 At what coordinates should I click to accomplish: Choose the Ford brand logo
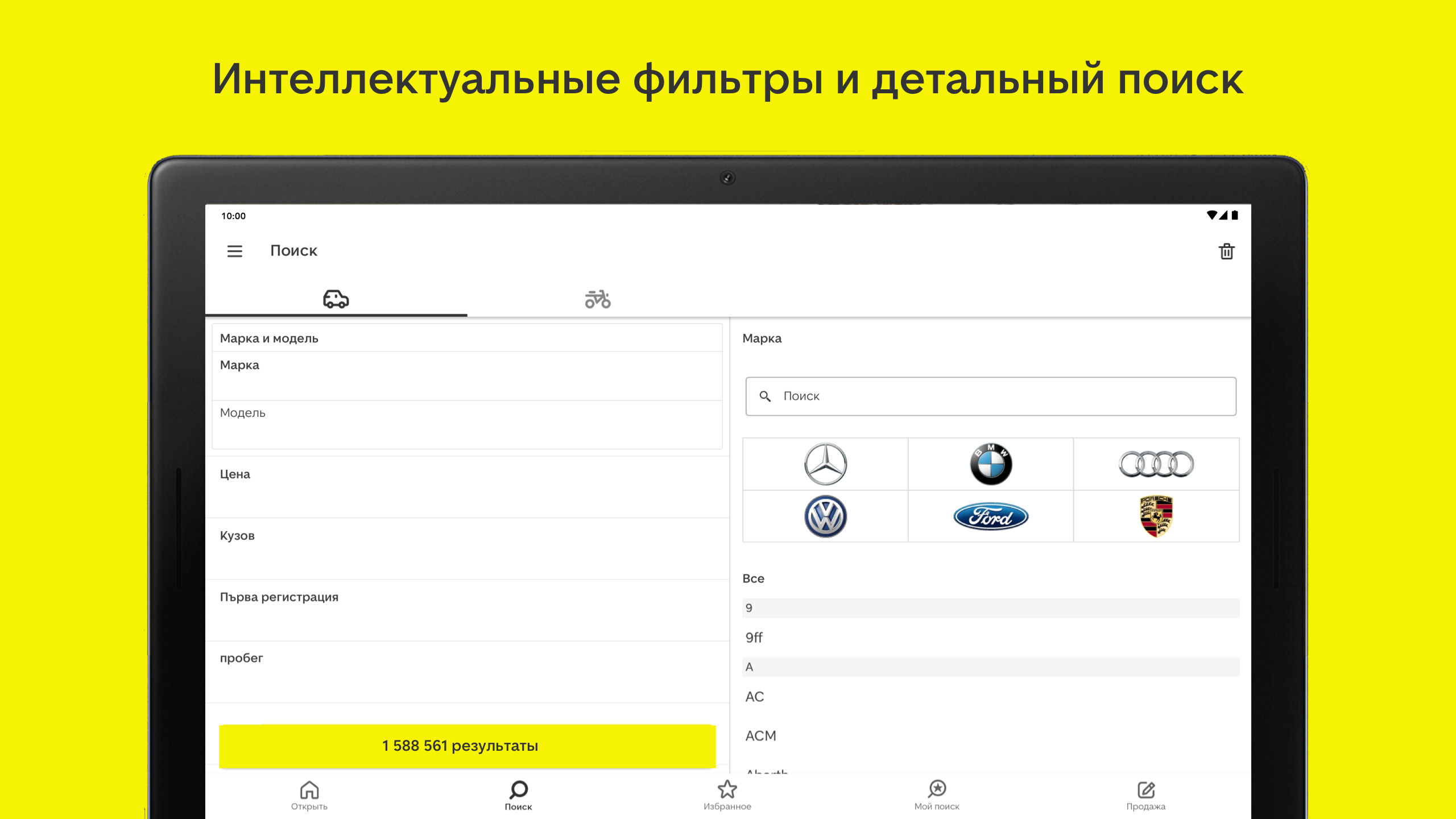pyautogui.click(x=990, y=516)
